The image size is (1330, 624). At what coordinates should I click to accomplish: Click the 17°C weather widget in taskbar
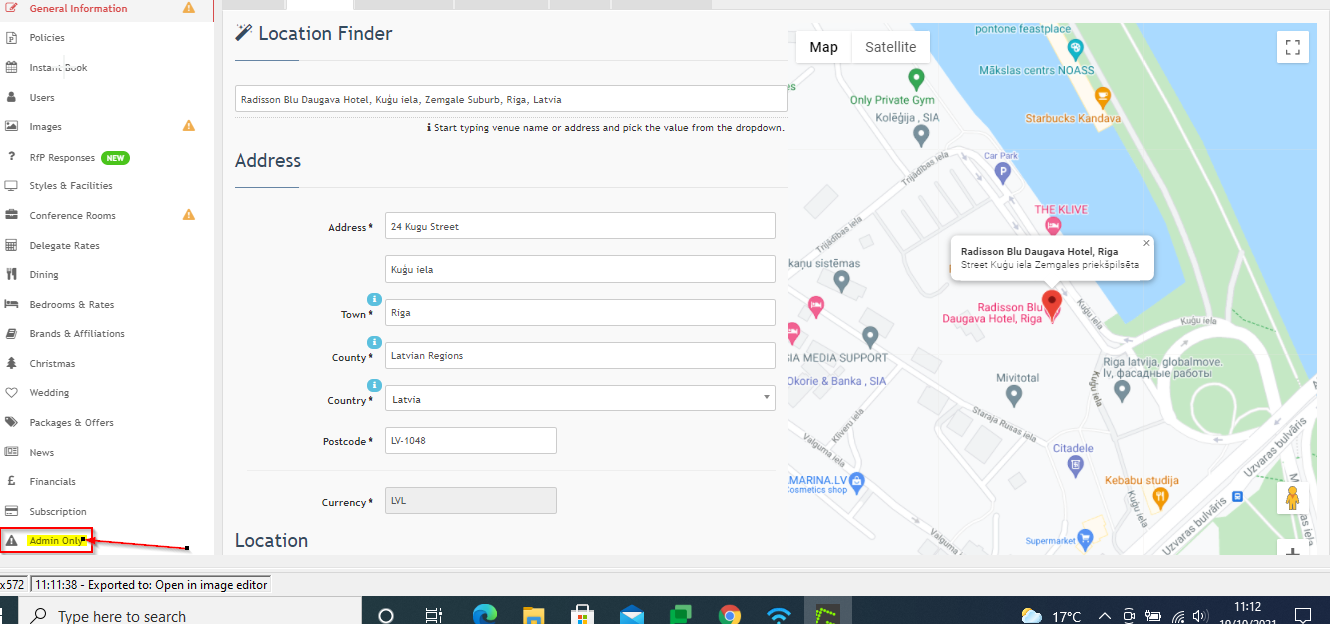coord(1052,615)
